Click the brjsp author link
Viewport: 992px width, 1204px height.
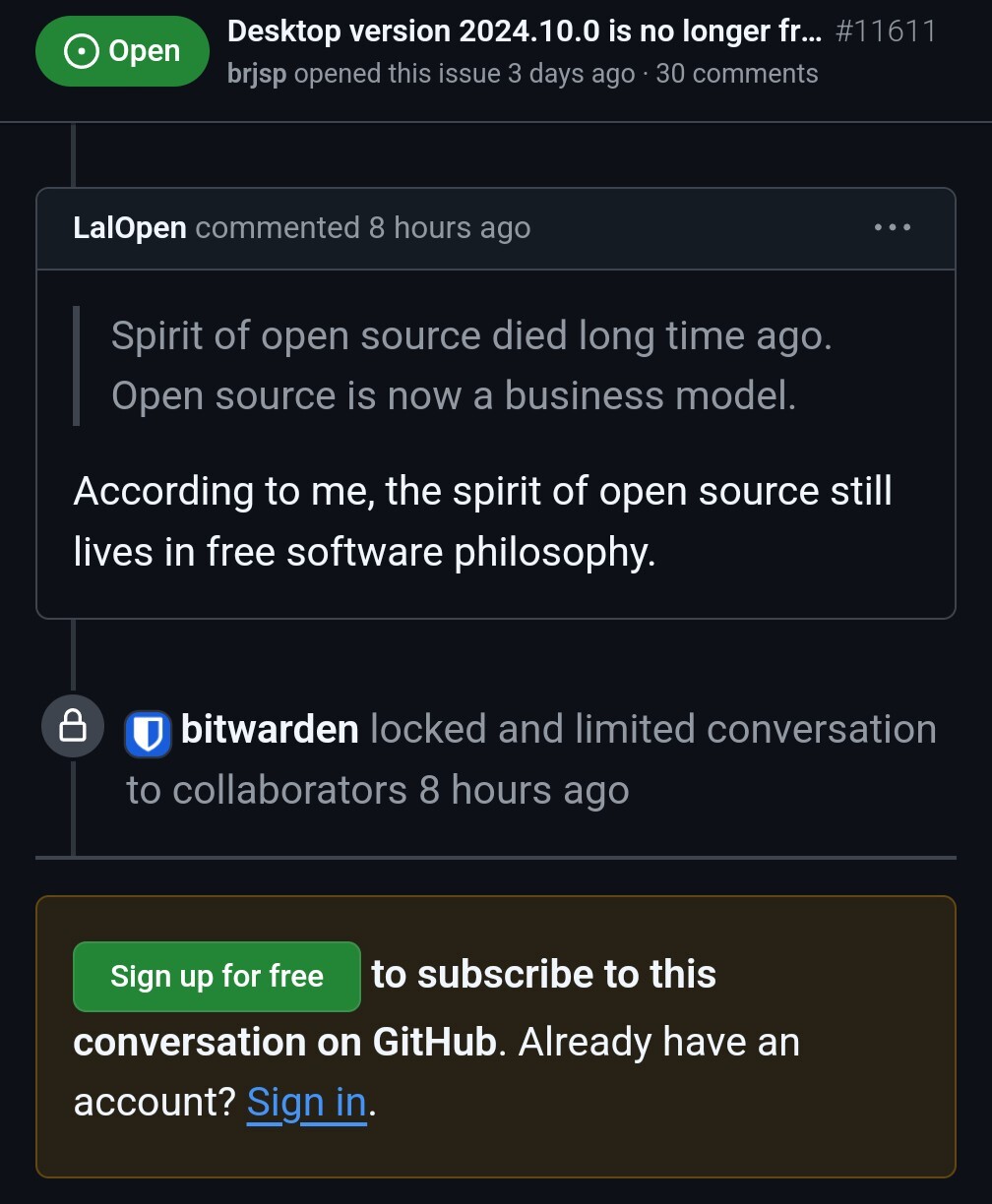click(257, 74)
